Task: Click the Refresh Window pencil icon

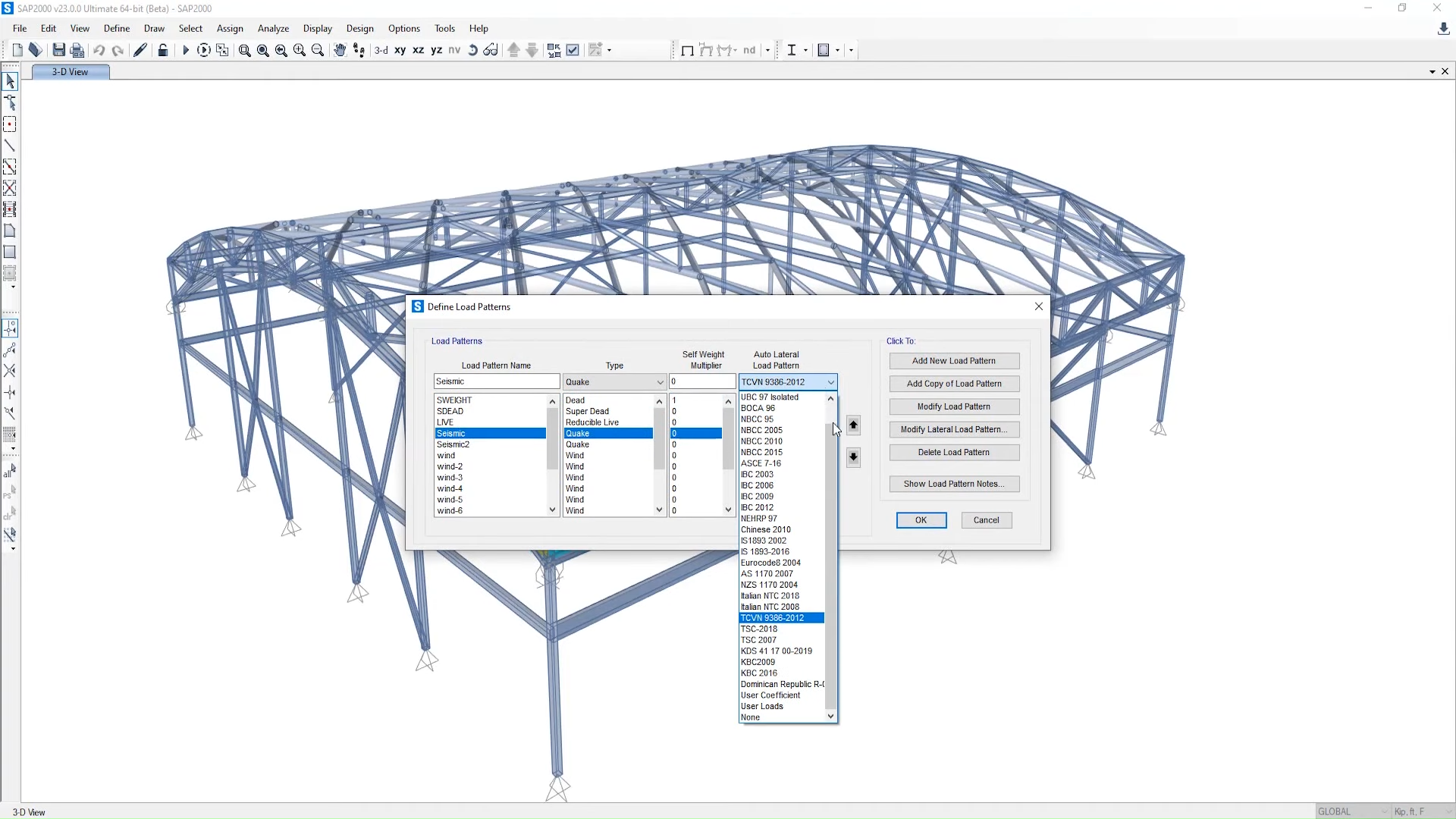Action: tap(140, 50)
